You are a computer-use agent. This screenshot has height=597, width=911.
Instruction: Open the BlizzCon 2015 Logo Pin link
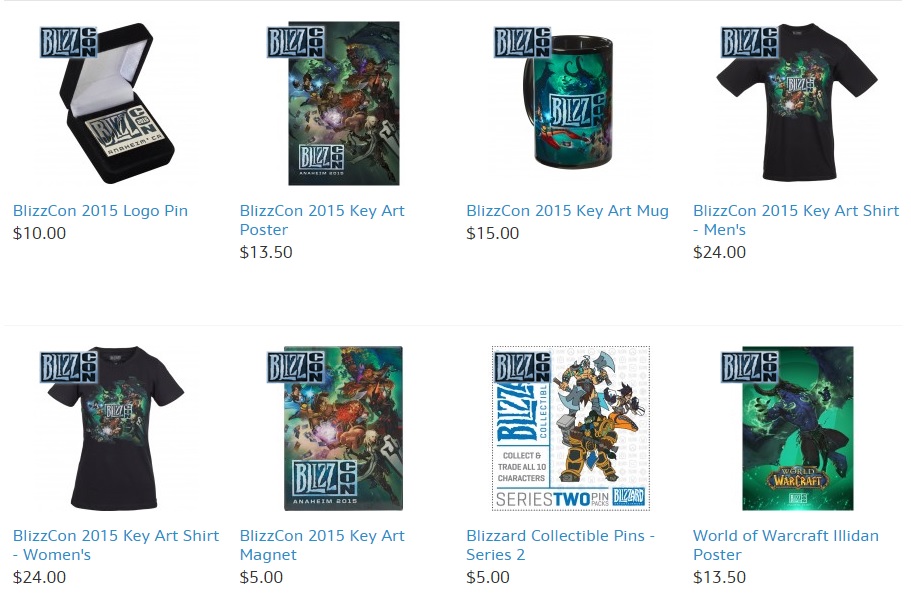pos(101,211)
